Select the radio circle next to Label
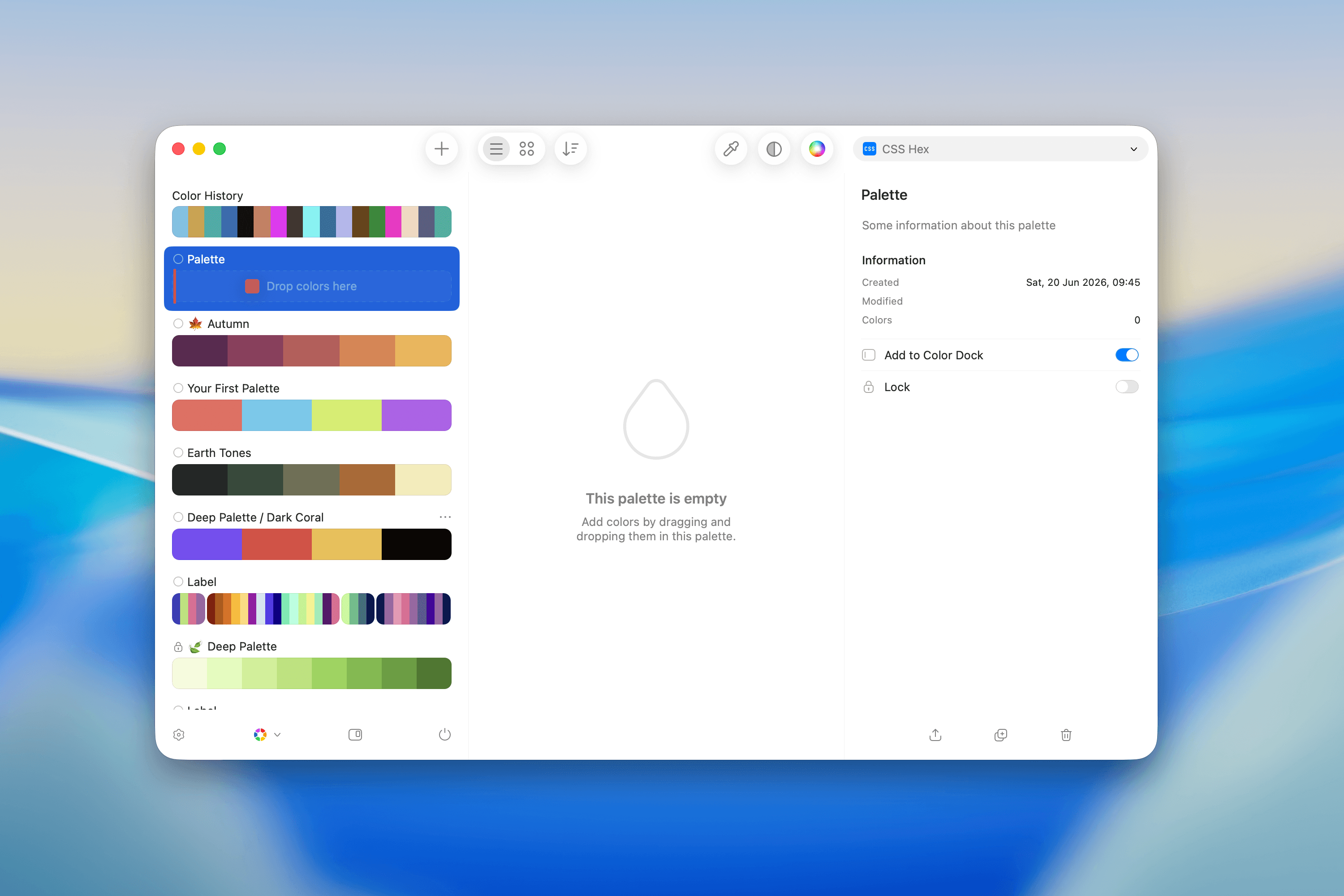The width and height of the screenshot is (1344, 896). [x=178, y=582]
